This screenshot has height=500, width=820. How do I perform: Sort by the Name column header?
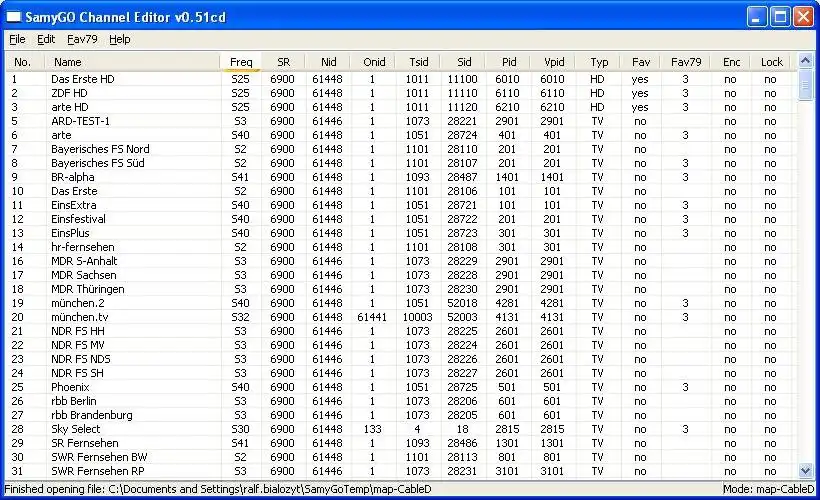pyautogui.click(x=133, y=62)
